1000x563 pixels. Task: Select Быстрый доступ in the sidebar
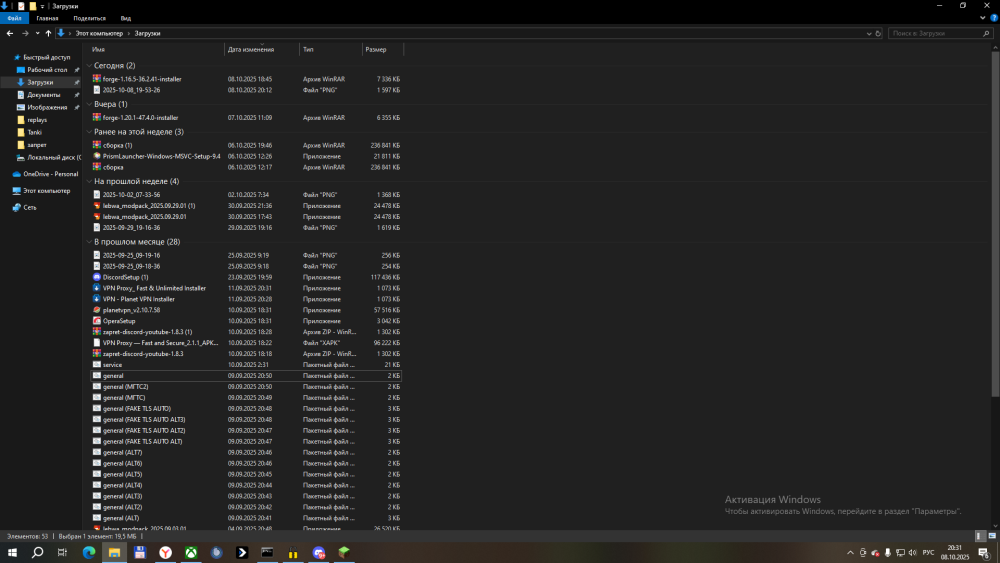coord(47,57)
